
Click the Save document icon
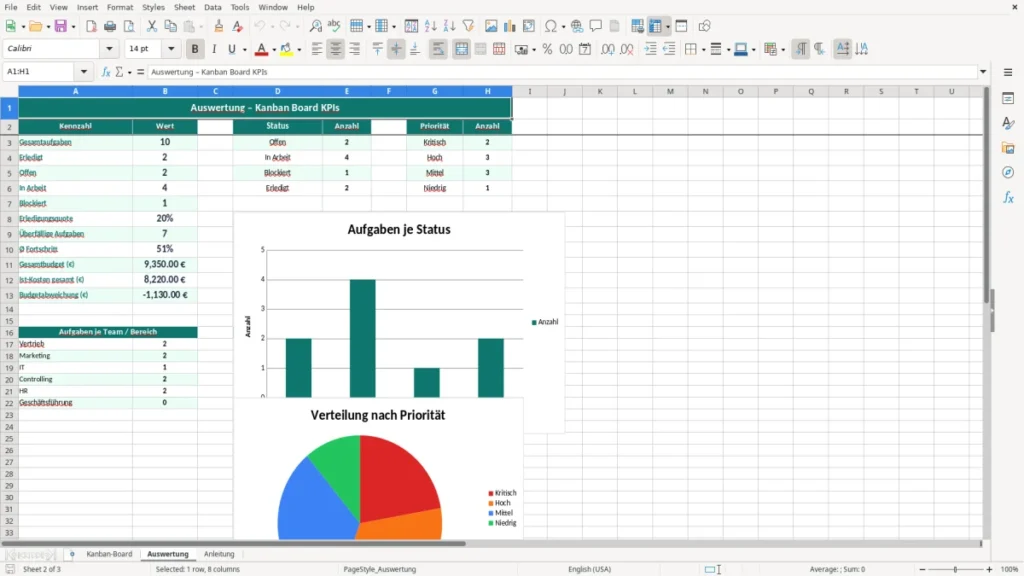pyautogui.click(x=61, y=26)
